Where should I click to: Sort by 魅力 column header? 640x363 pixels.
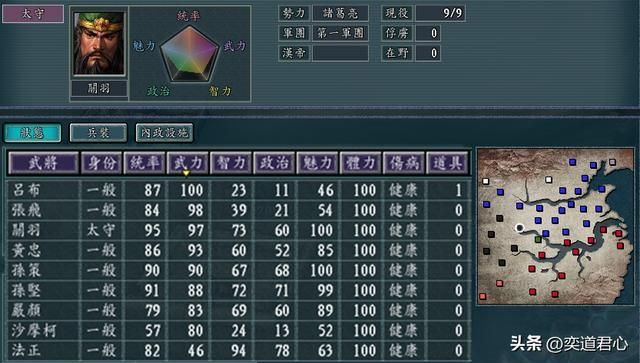pyautogui.click(x=318, y=163)
